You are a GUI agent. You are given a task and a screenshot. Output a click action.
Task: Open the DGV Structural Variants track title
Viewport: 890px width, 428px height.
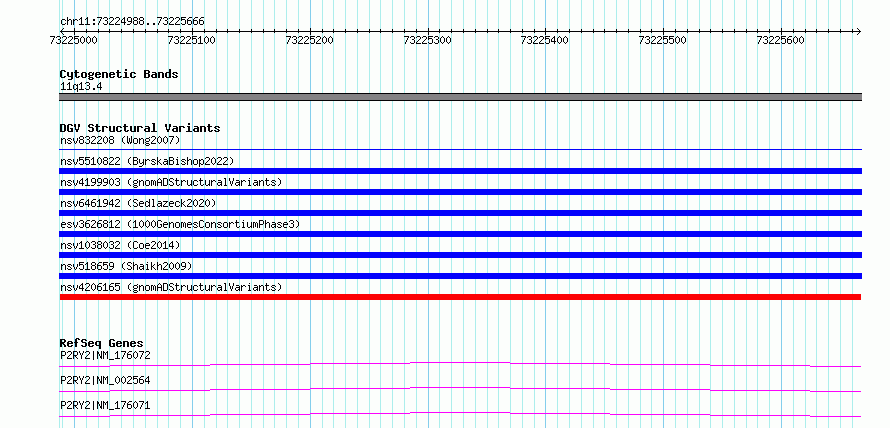coord(140,128)
